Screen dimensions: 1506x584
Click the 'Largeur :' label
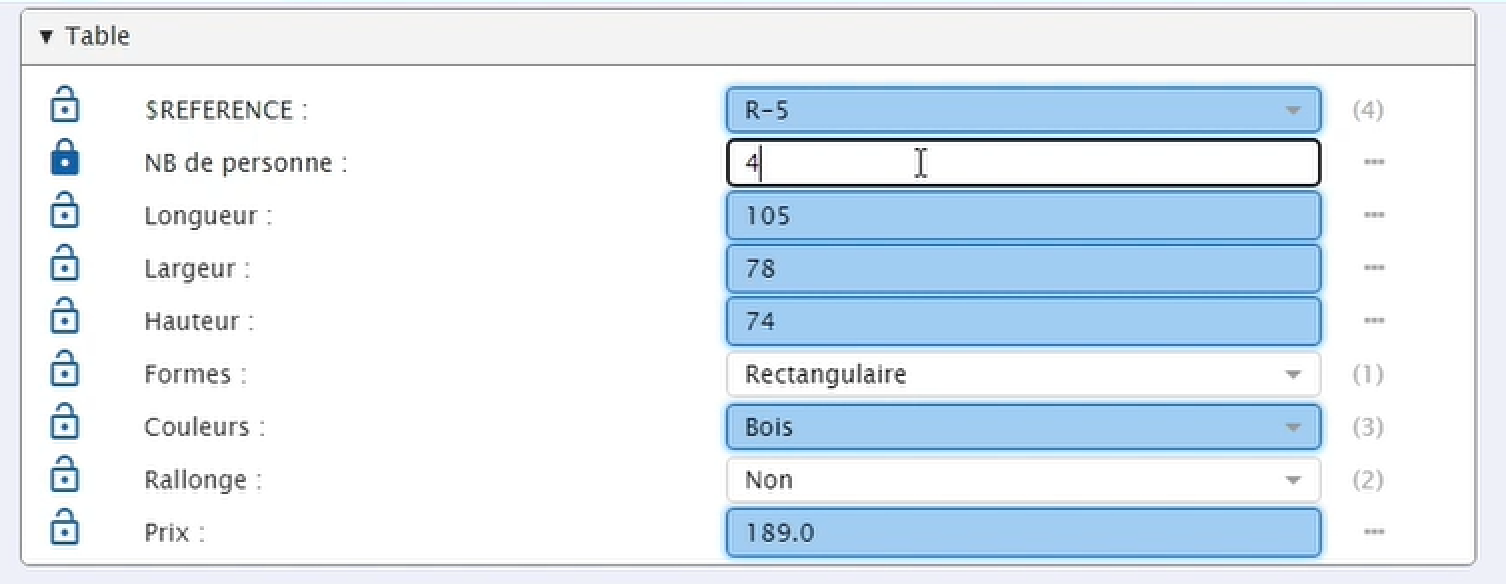click(197, 269)
